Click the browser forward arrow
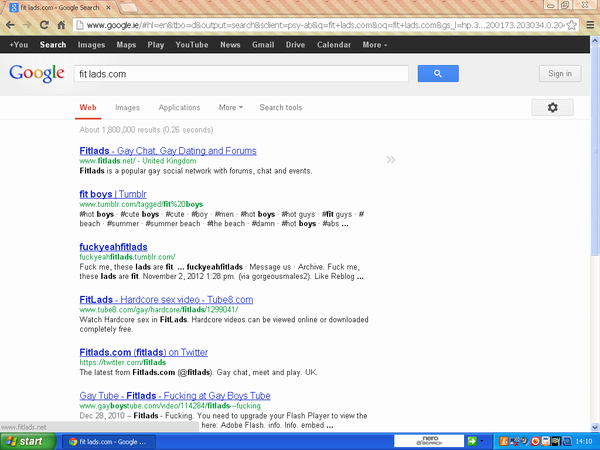Image resolution: width=600 pixels, height=450 pixels. (27, 25)
